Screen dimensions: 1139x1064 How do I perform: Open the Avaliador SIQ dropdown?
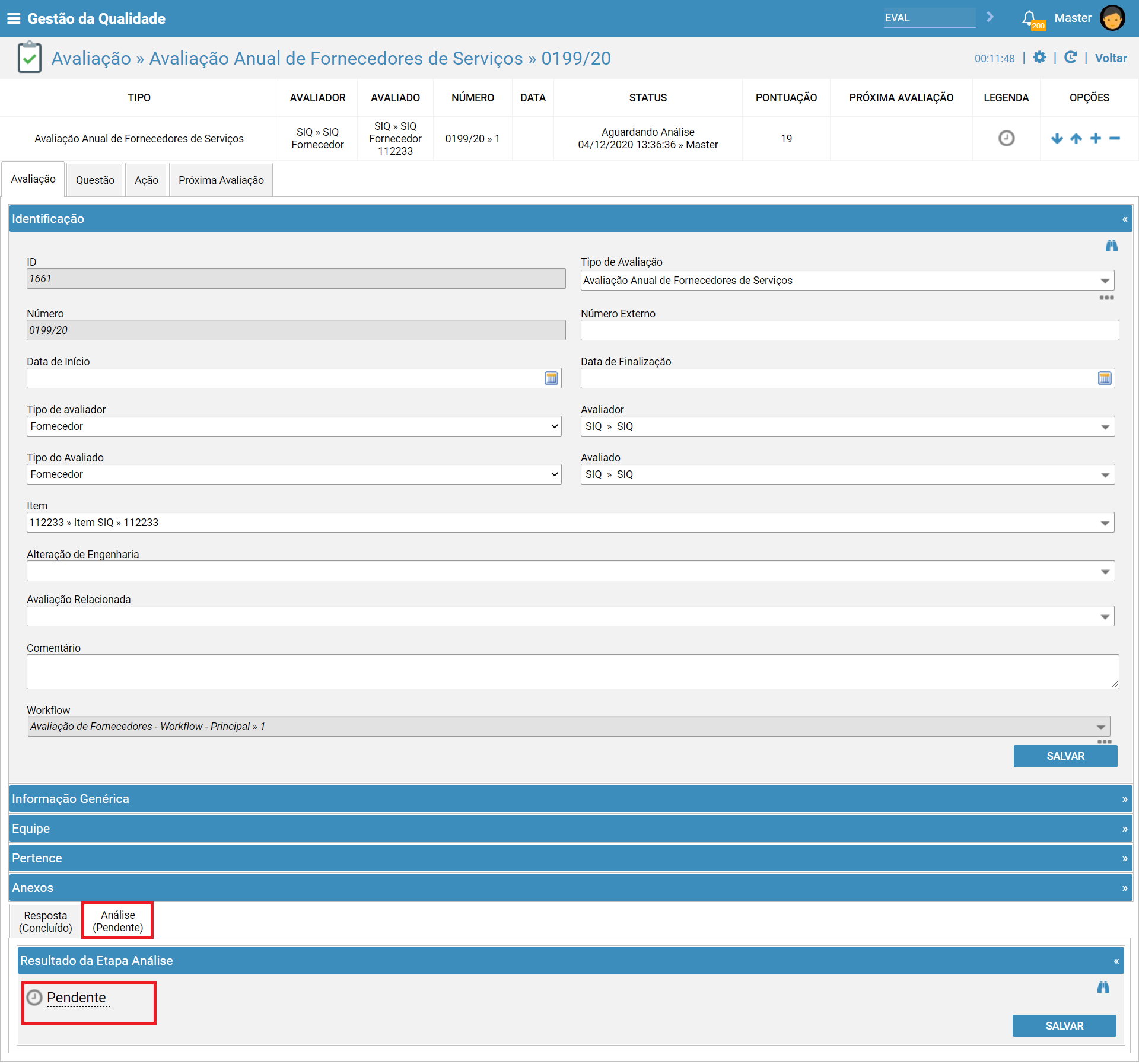[847, 426]
